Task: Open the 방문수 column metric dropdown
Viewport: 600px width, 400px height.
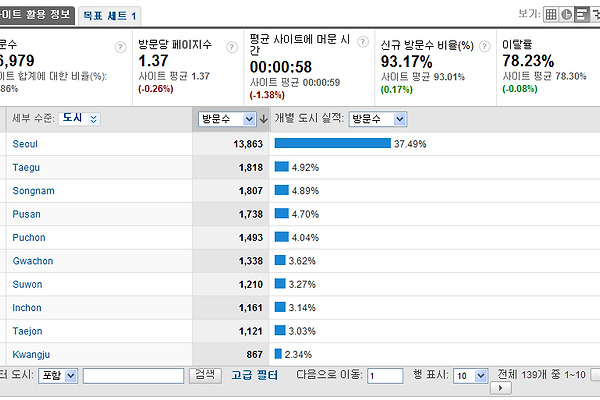Action: [x=226, y=119]
